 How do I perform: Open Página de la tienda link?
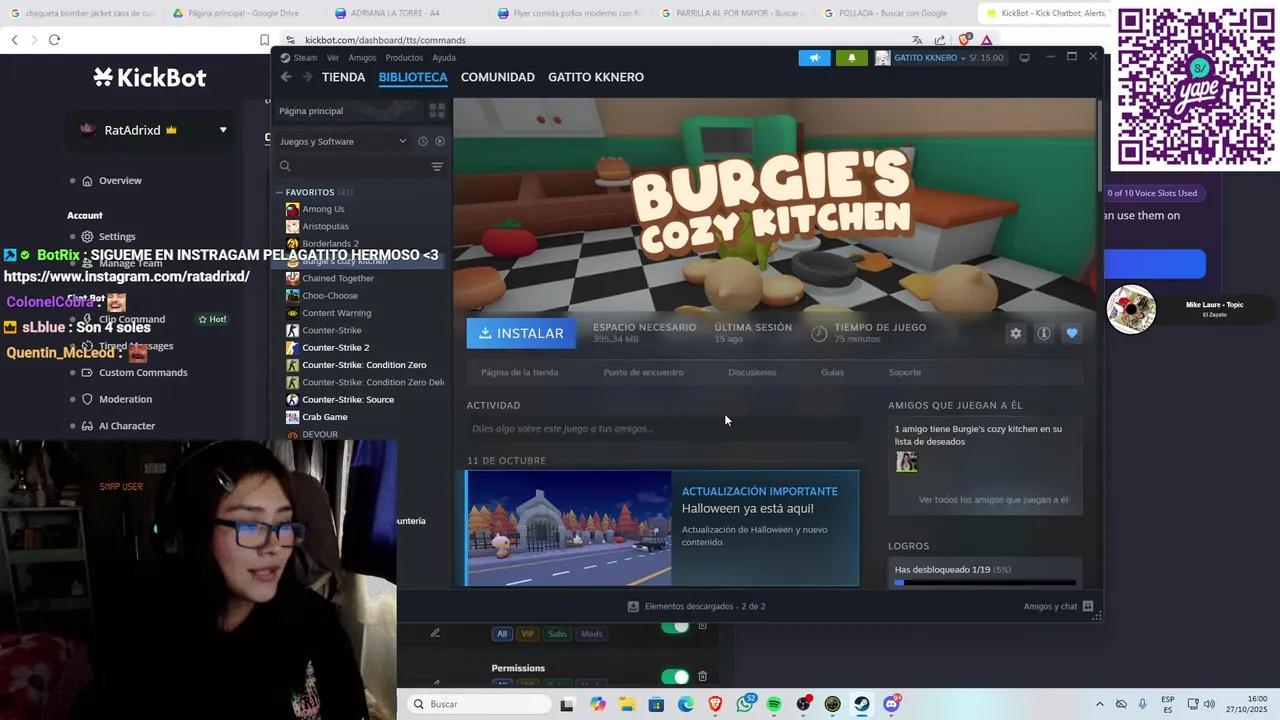point(519,372)
